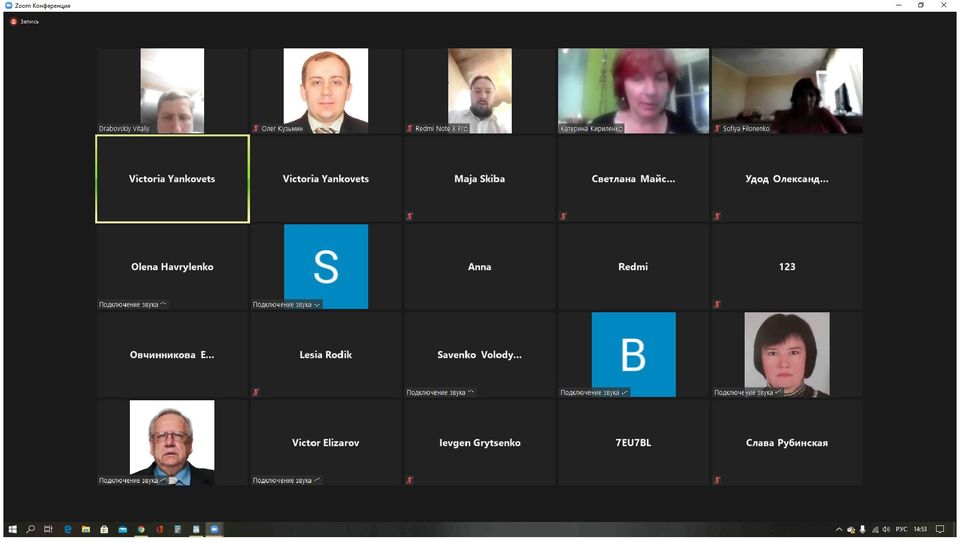Click the taskbar clock showing 14:53

coord(920,530)
